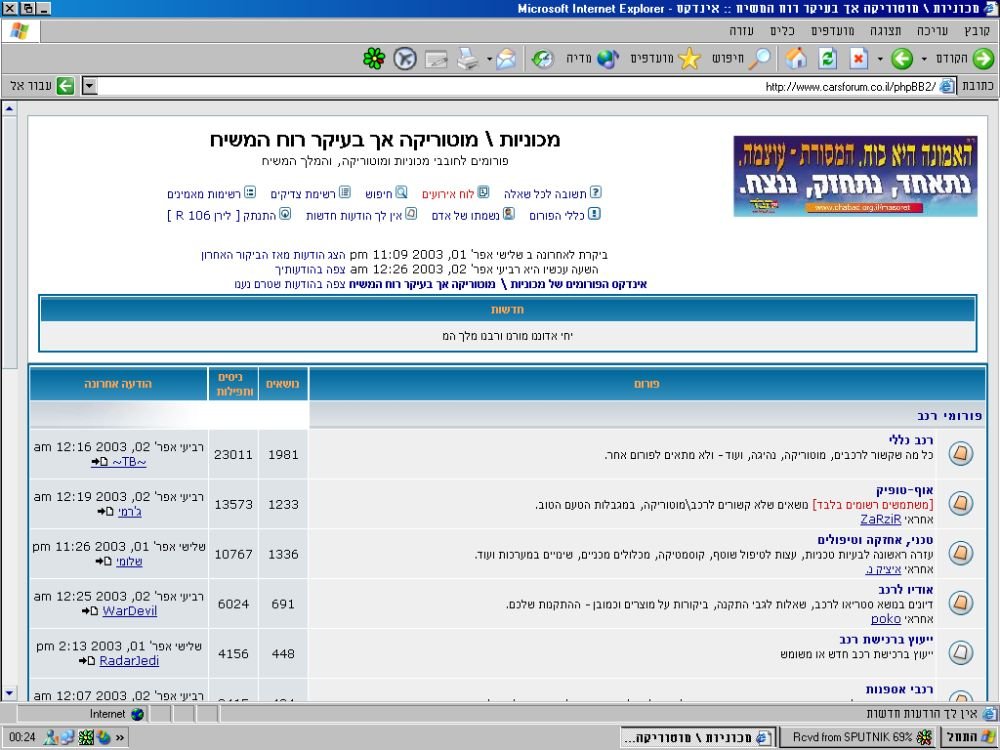
Task: Click the address bar URL field
Action: click(518, 86)
